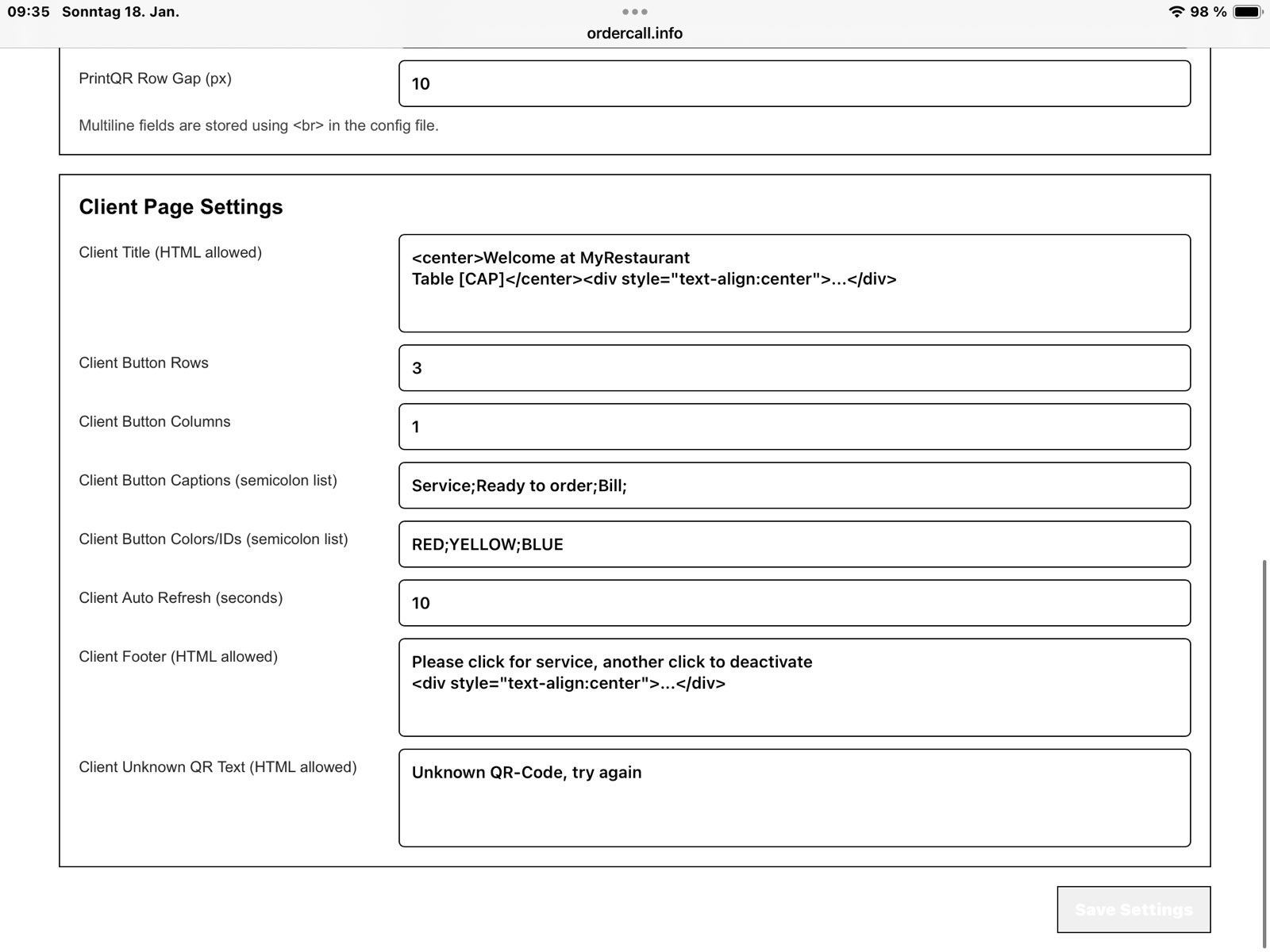This screenshot has width=1270, height=952.
Task: Edit the Client Unknown QR Text area
Action: coord(794,798)
